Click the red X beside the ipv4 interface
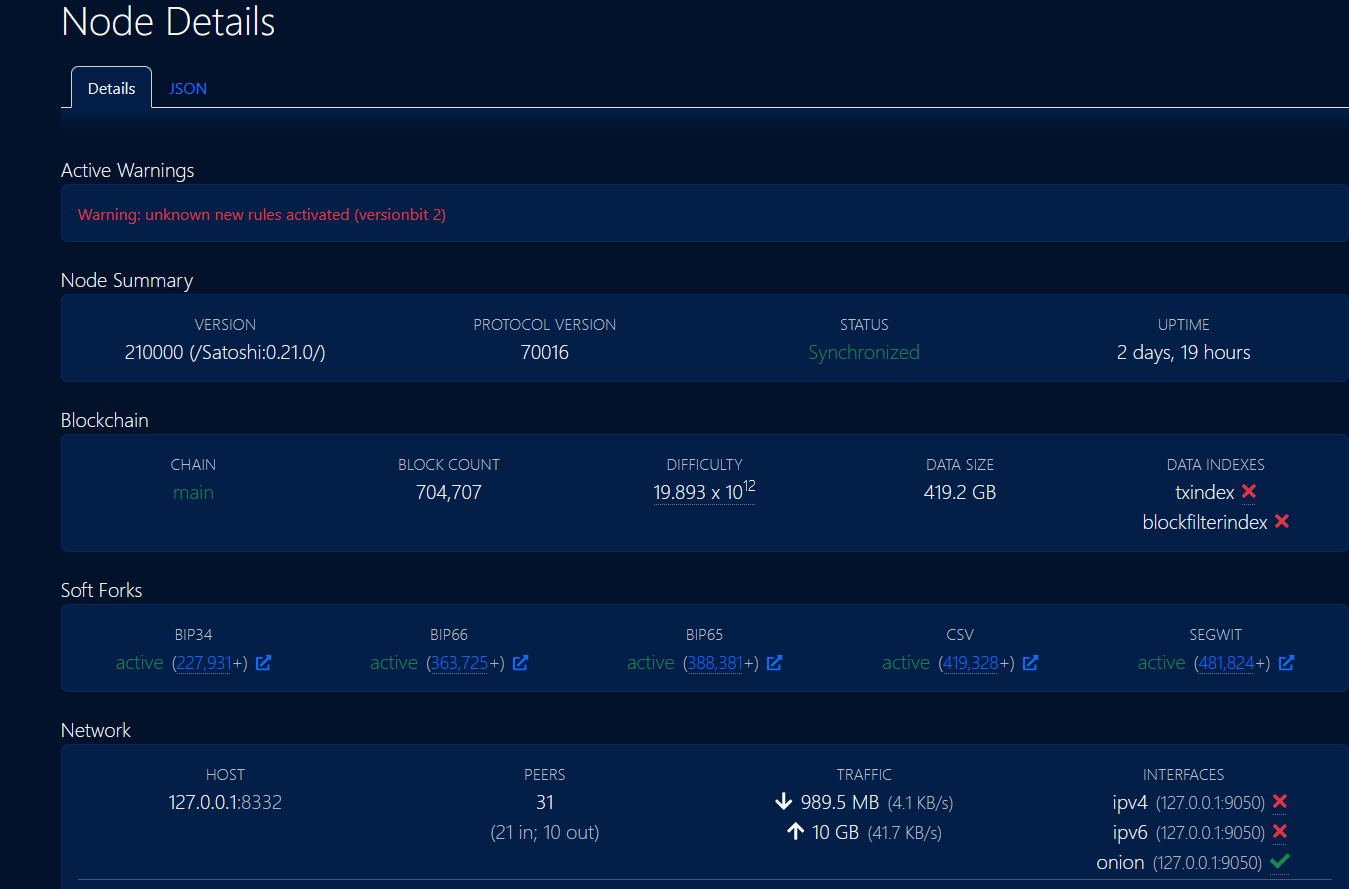This screenshot has width=1349, height=889. point(1279,802)
